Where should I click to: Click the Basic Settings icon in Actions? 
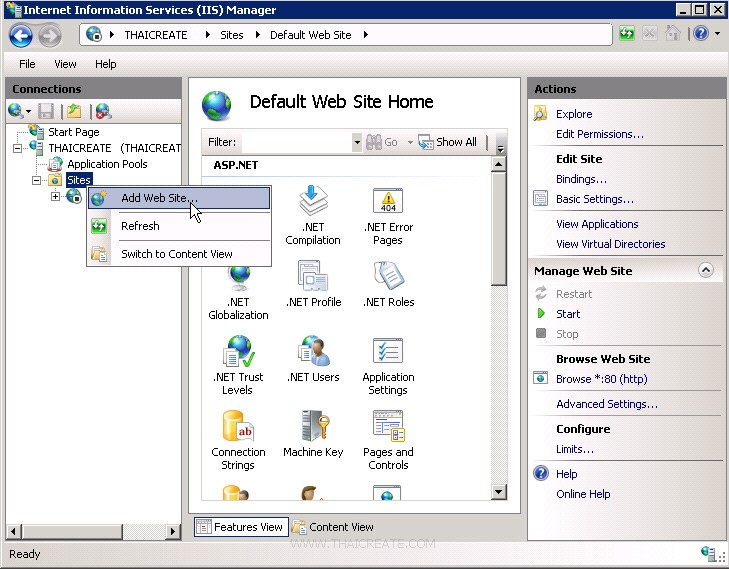[540, 198]
